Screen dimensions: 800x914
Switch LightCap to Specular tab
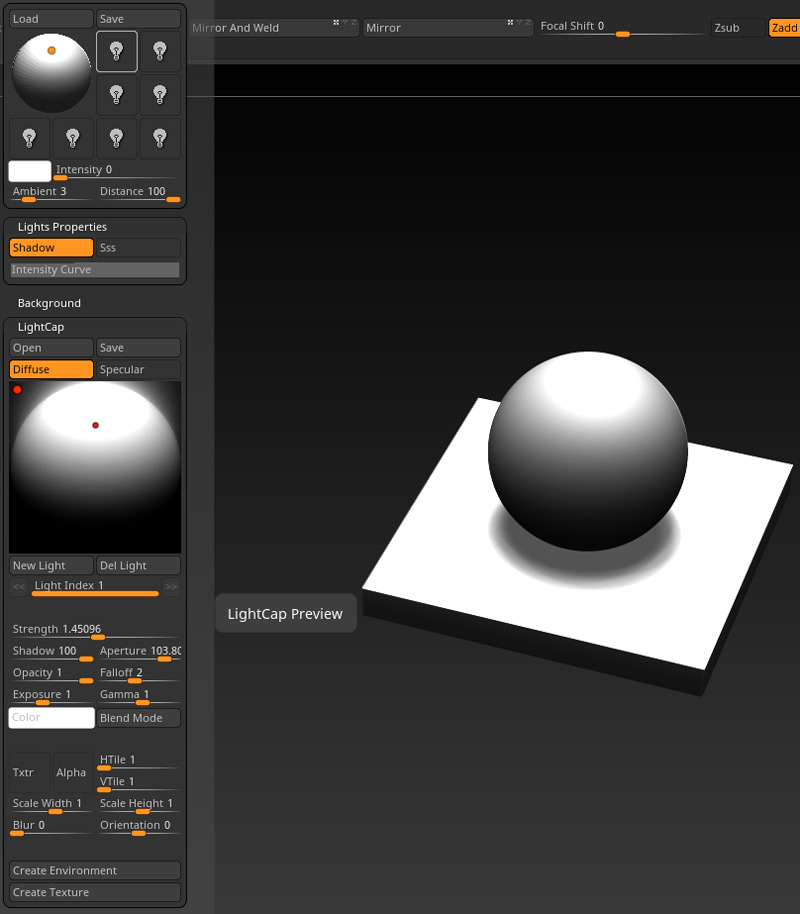coord(138,370)
